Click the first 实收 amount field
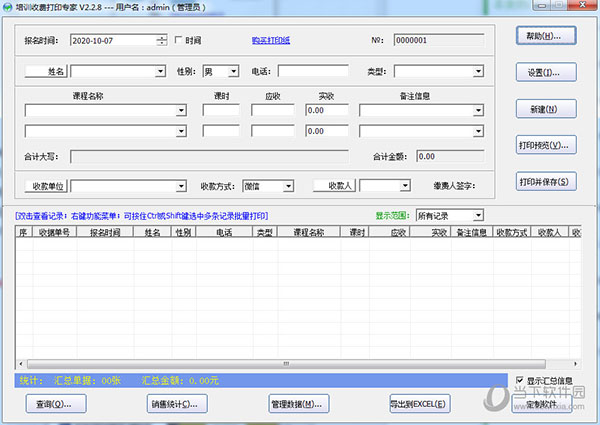Screen dimensions: 600x425 (x=327, y=111)
